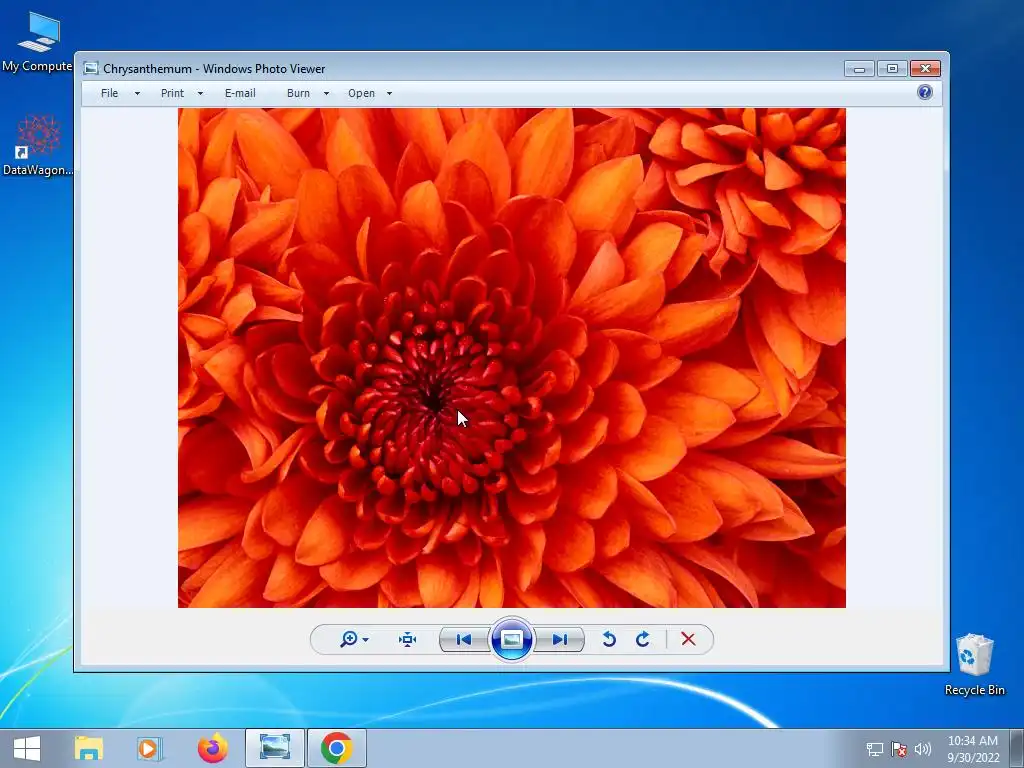The height and width of the screenshot is (768, 1024).
Task: Open Windows Media Player from taskbar
Action: 150,748
